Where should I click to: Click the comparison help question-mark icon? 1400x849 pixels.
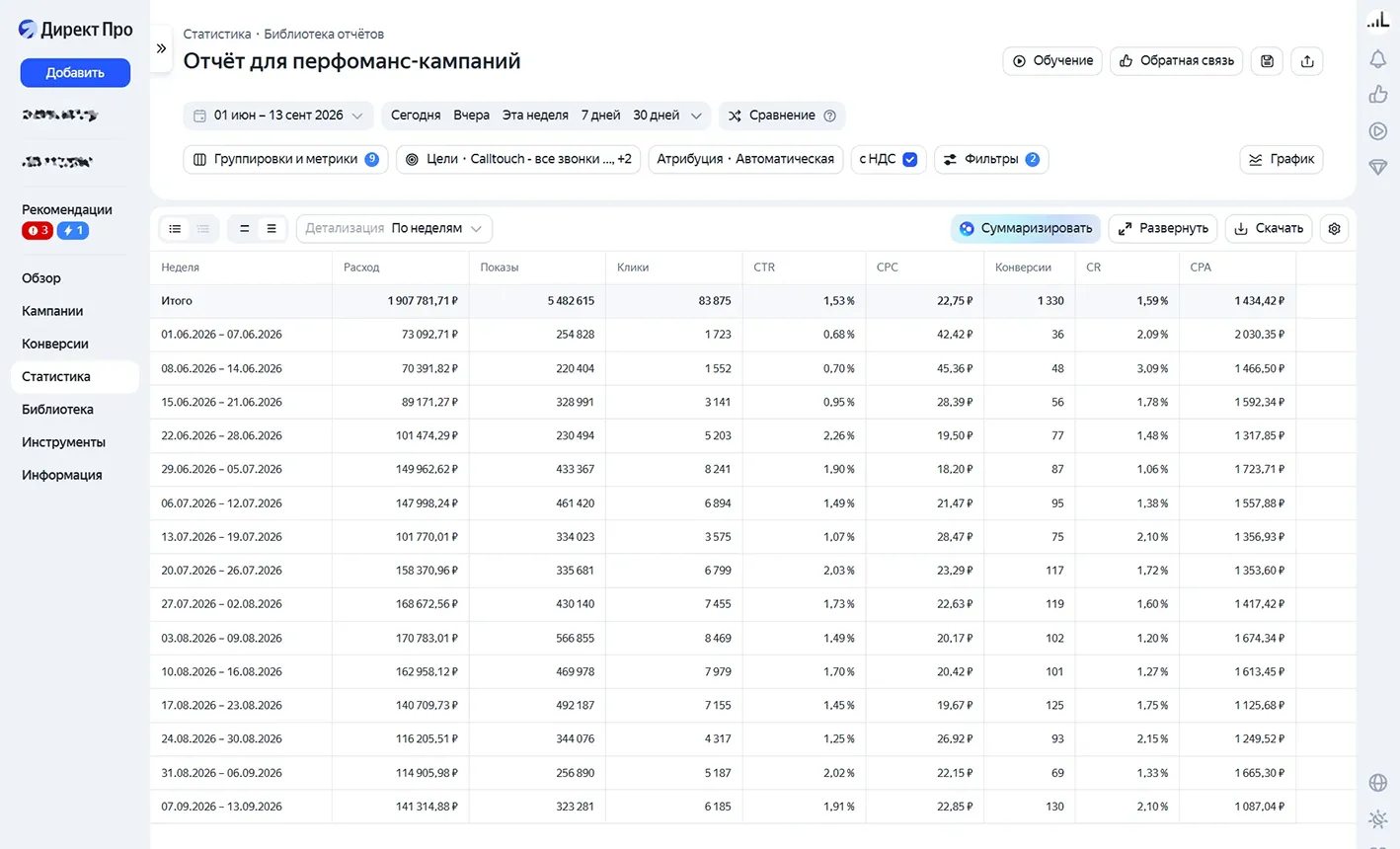829,116
